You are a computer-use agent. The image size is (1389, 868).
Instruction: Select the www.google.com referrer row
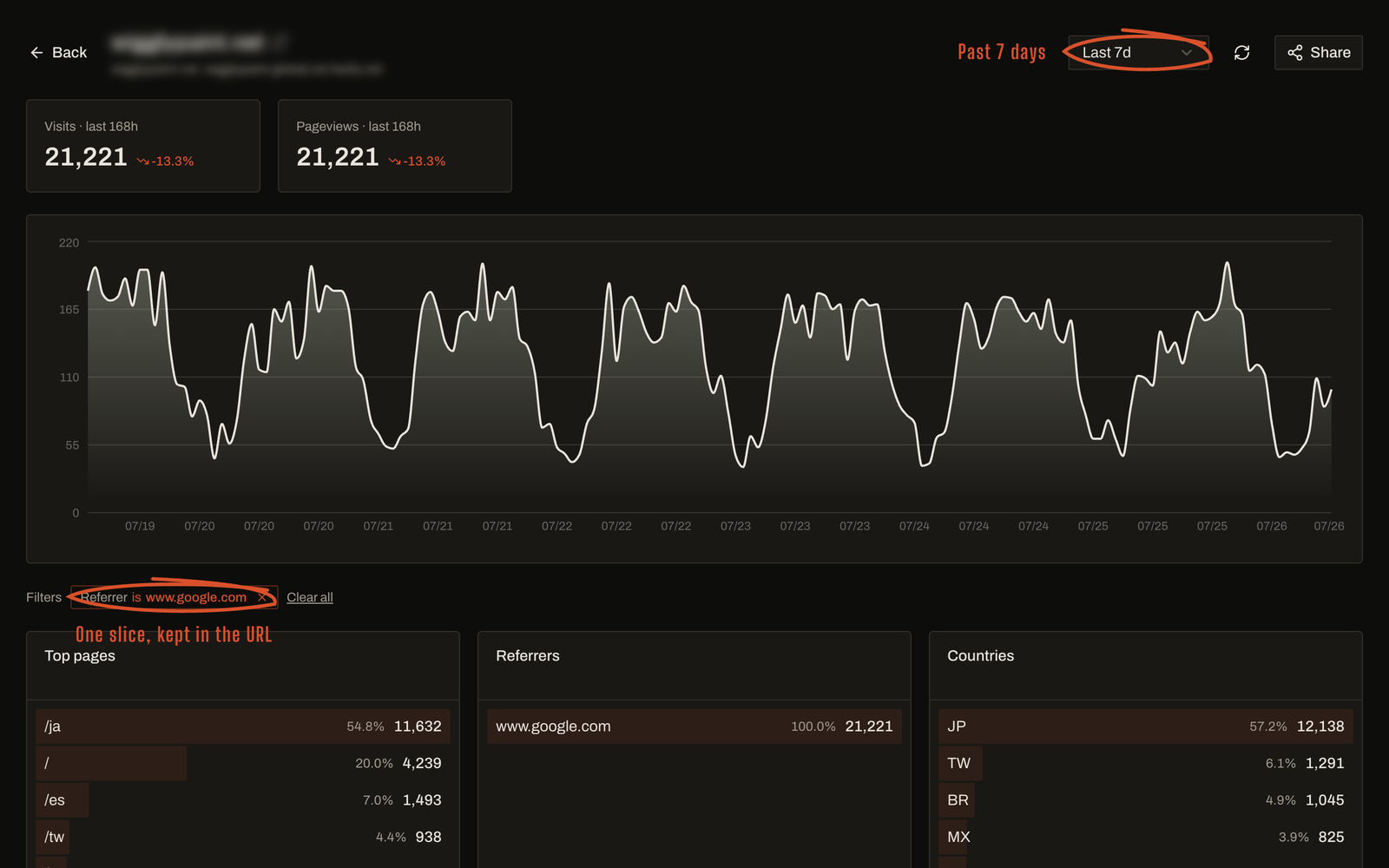694,727
